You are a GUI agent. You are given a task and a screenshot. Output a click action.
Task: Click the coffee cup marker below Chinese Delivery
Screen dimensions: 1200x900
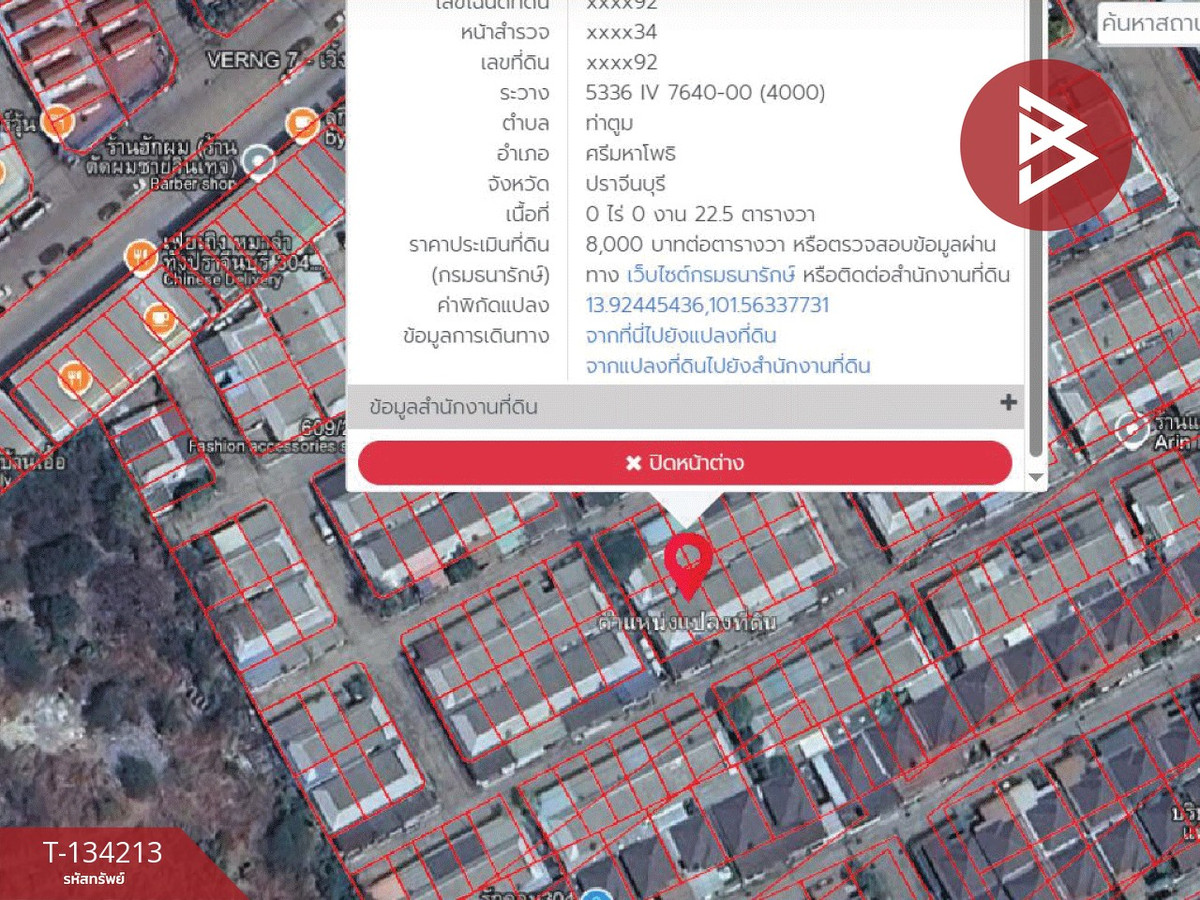tap(158, 319)
